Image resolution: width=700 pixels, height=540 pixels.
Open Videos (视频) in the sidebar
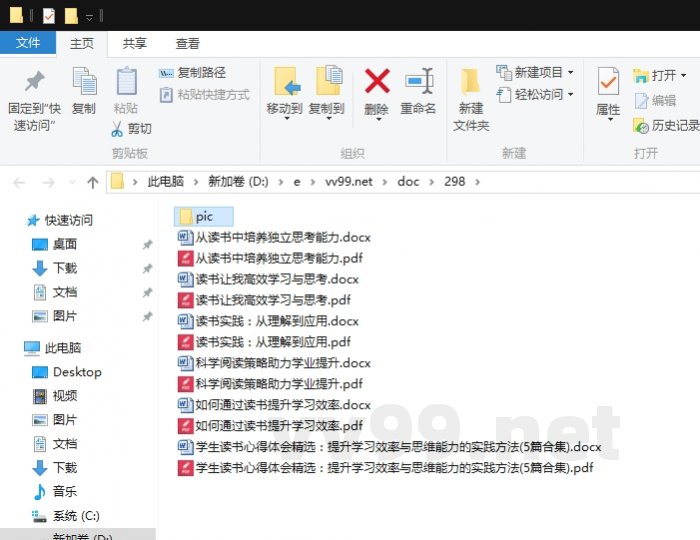coord(55,396)
